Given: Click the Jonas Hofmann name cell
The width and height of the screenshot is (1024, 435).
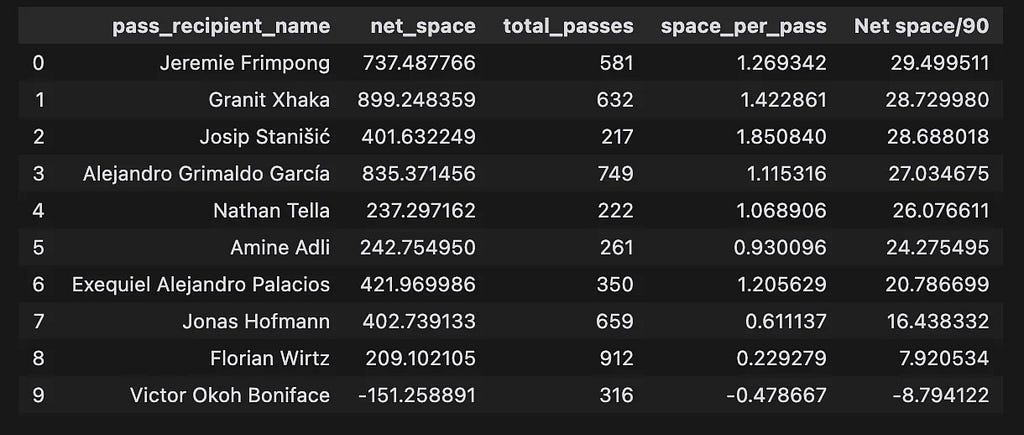Looking at the screenshot, I should pos(256,322).
